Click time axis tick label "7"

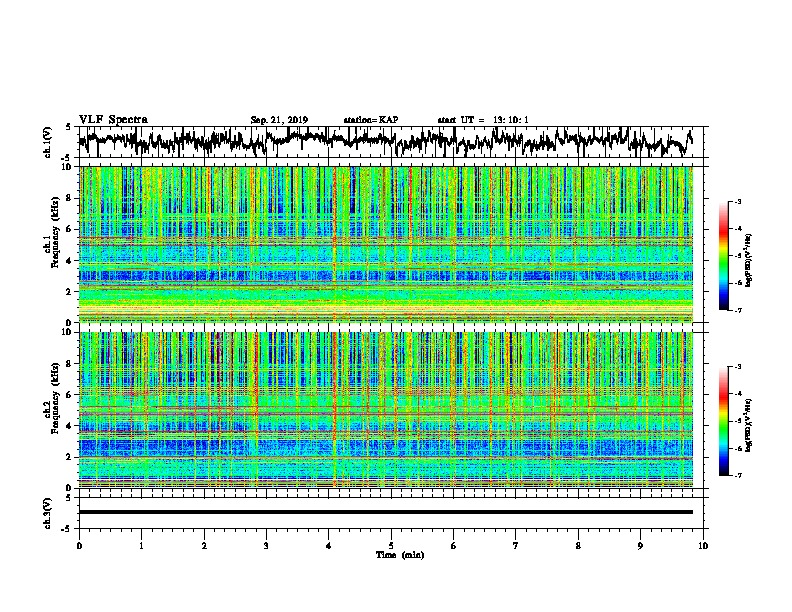pos(516,546)
